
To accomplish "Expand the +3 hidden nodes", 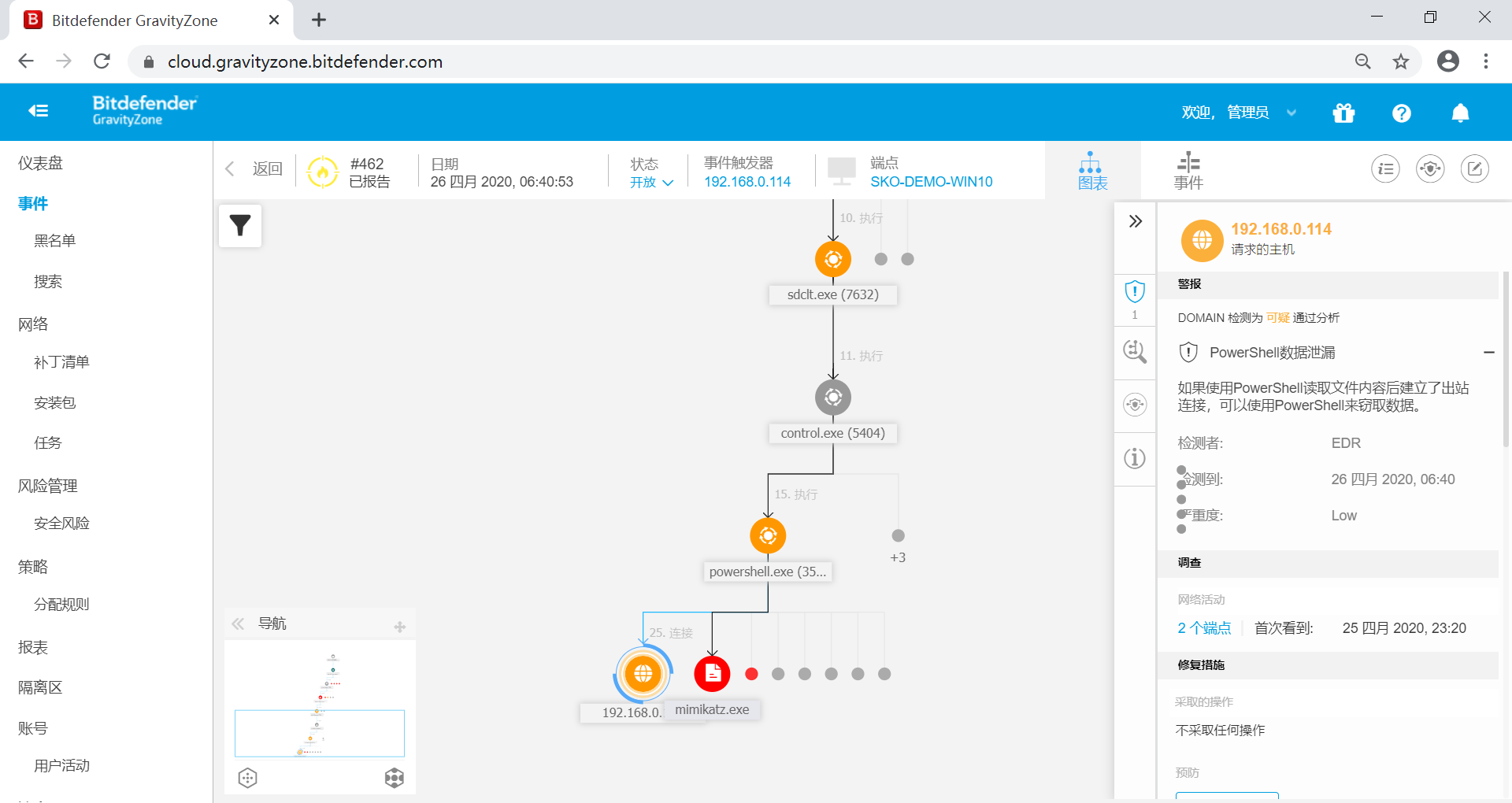I will (898, 557).
